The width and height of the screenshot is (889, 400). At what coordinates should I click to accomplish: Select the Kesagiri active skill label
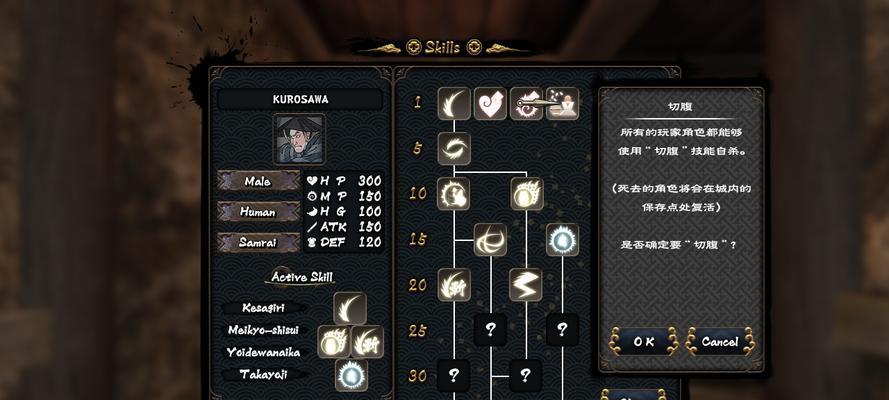tap(264, 308)
